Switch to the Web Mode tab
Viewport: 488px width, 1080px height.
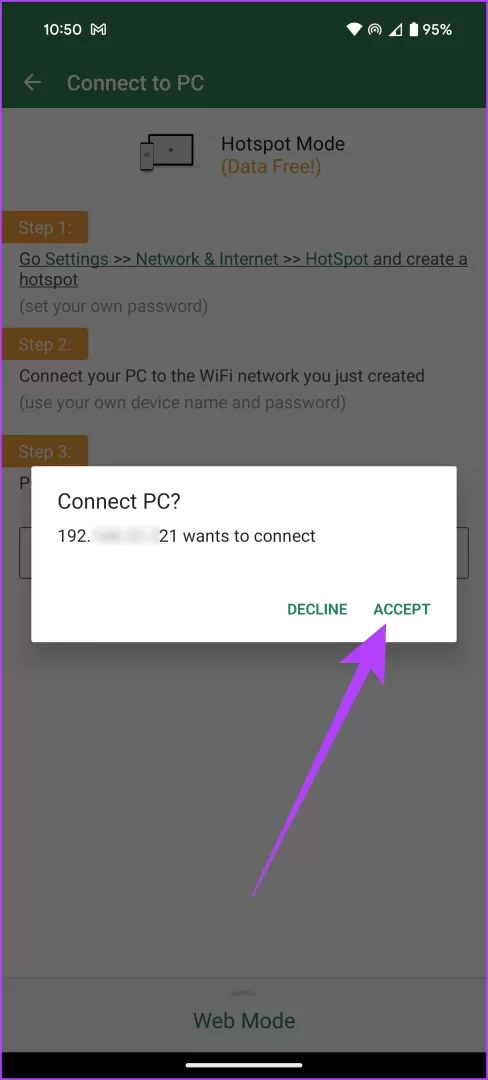(x=244, y=1020)
